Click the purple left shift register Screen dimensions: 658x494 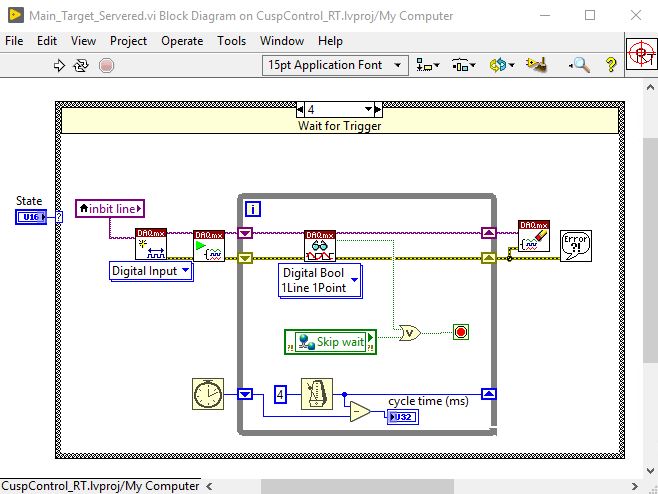(245, 233)
